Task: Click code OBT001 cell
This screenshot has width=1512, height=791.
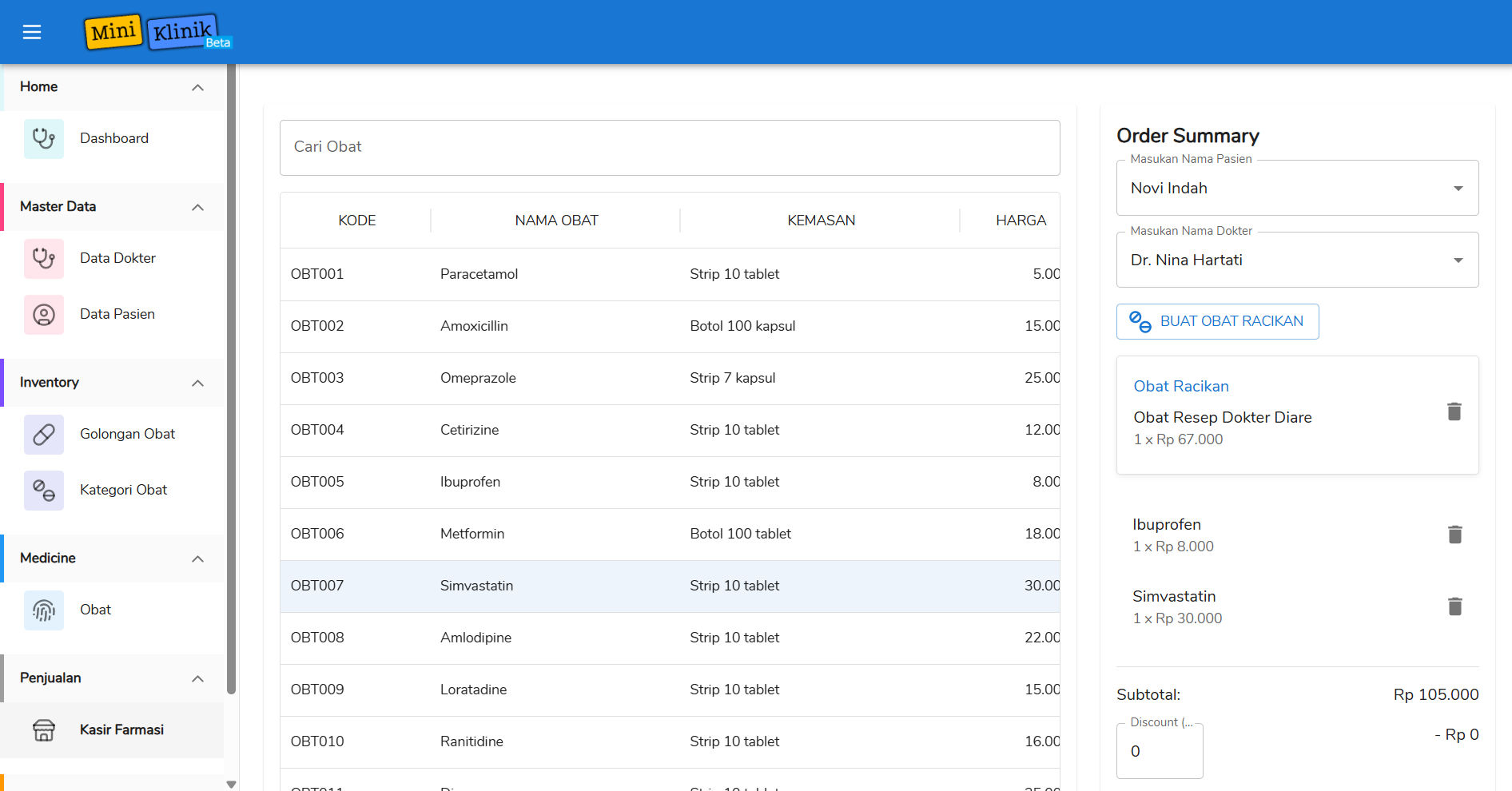Action: [317, 275]
